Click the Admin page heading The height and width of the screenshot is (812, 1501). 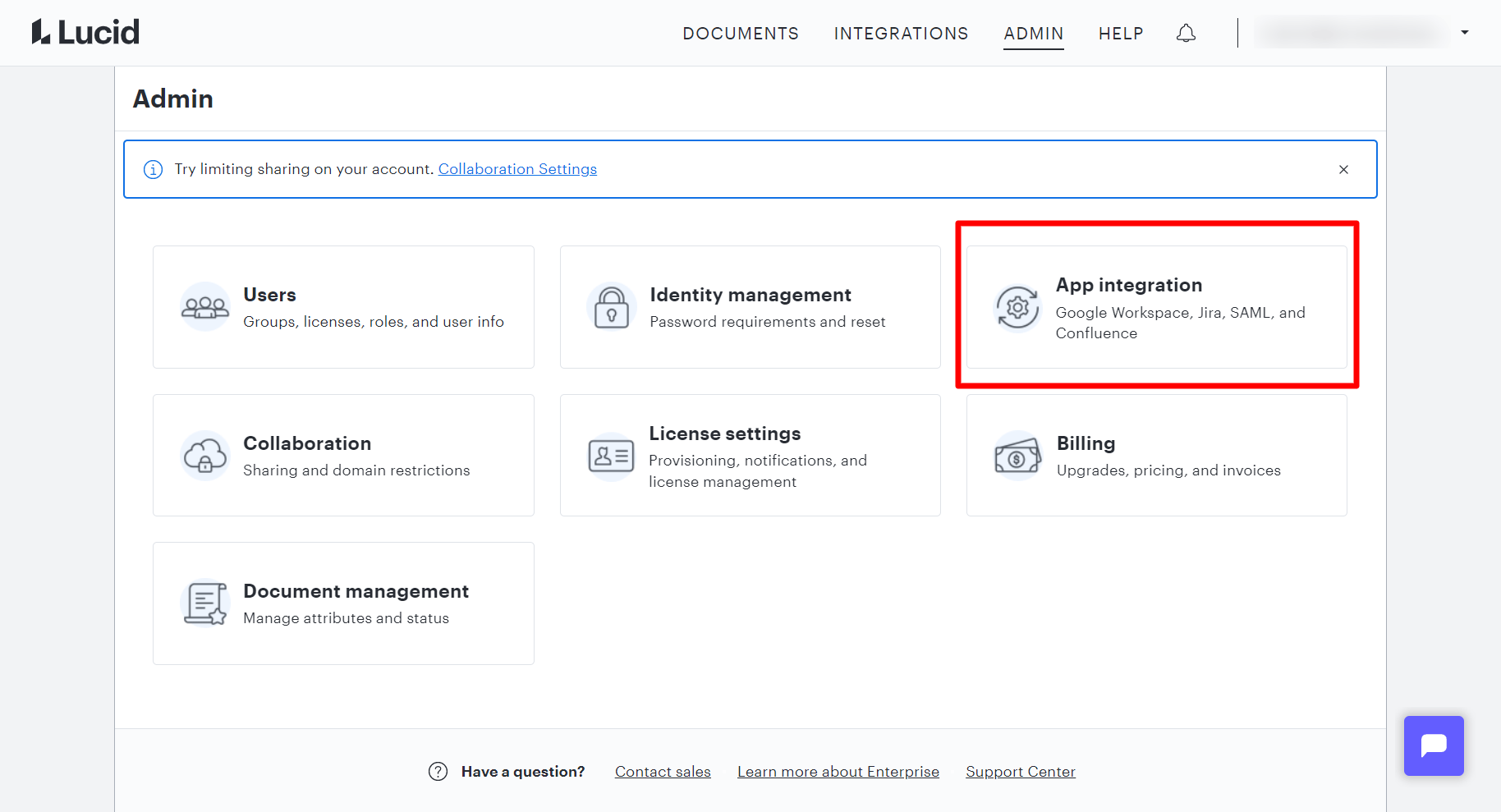click(x=173, y=99)
